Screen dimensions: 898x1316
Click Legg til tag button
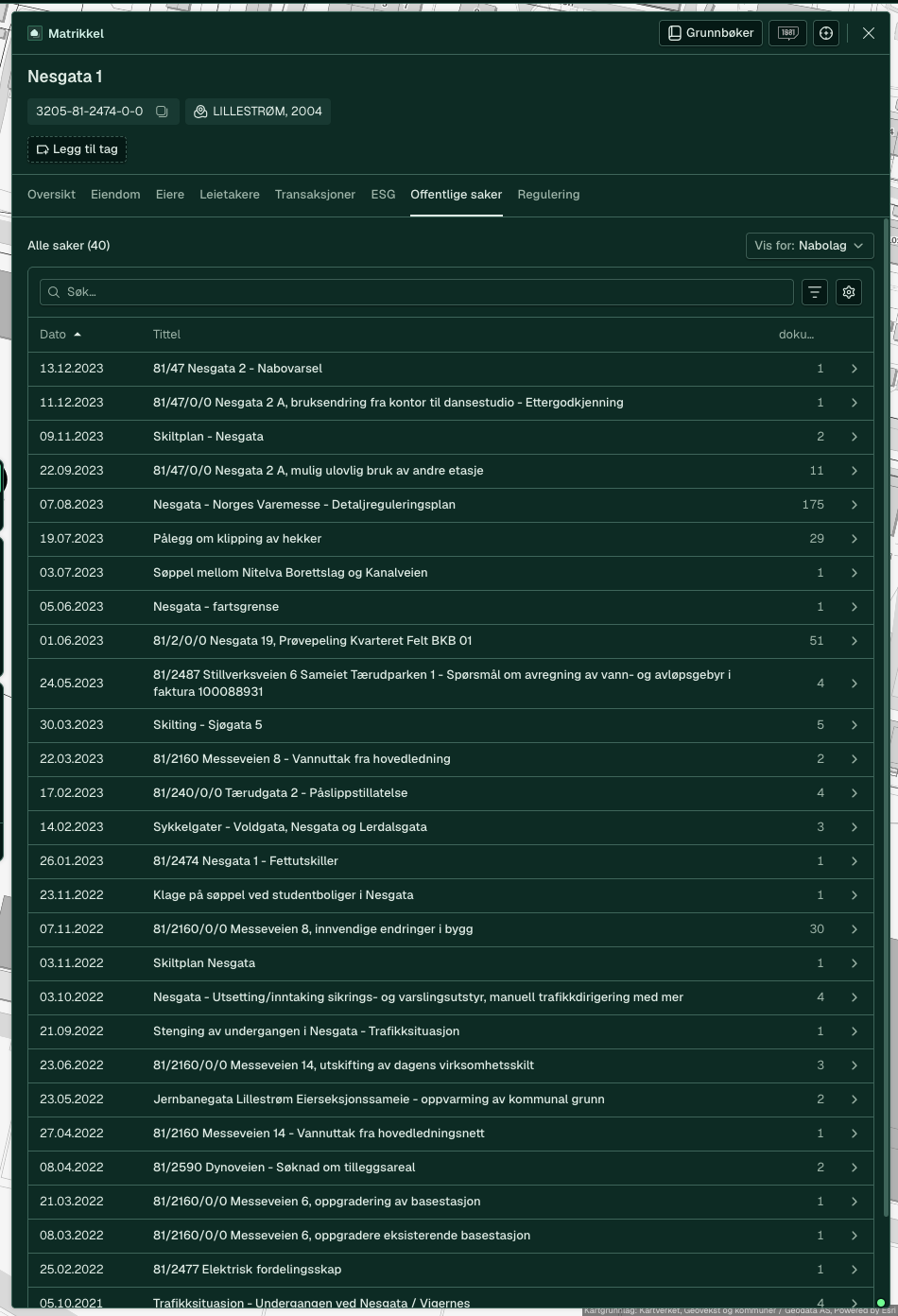click(x=77, y=149)
